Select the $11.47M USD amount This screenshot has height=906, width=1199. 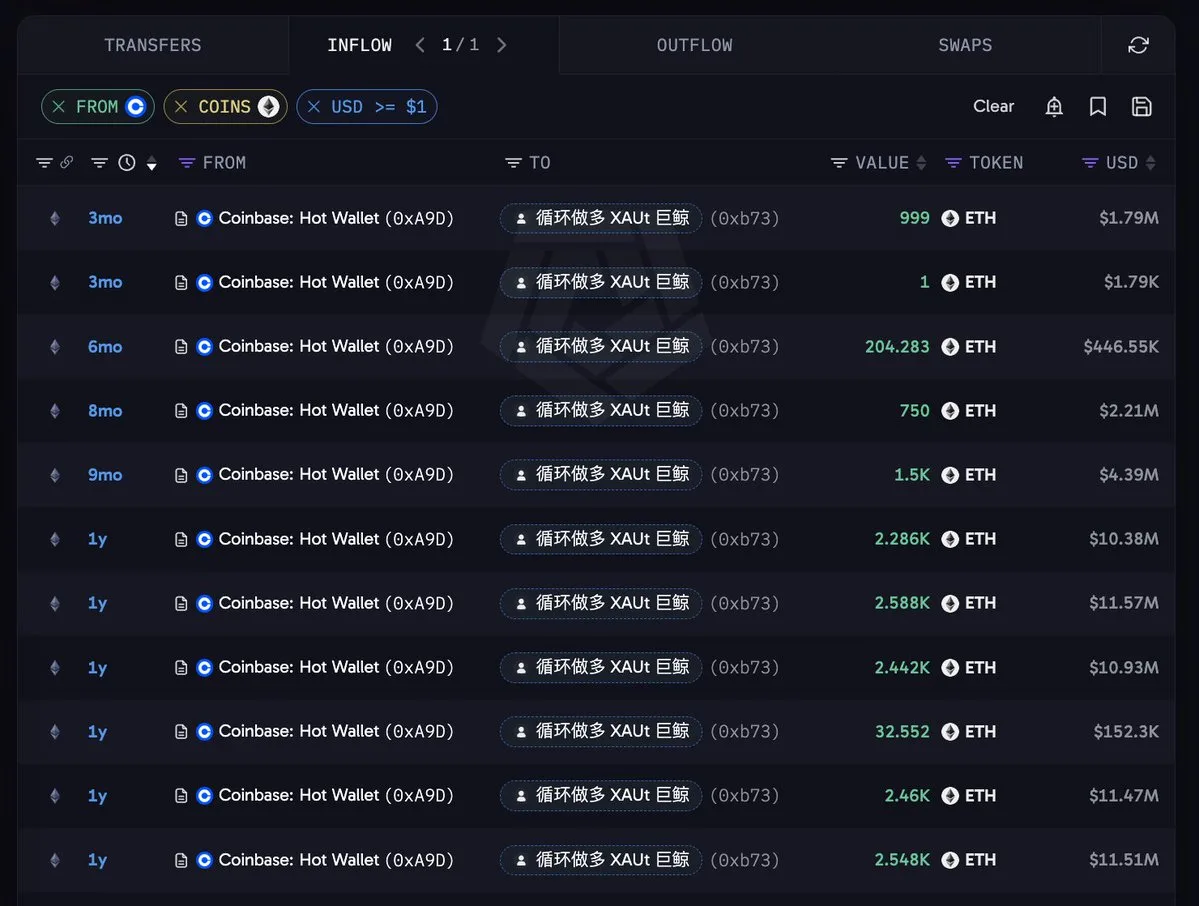tap(1123, 796)
